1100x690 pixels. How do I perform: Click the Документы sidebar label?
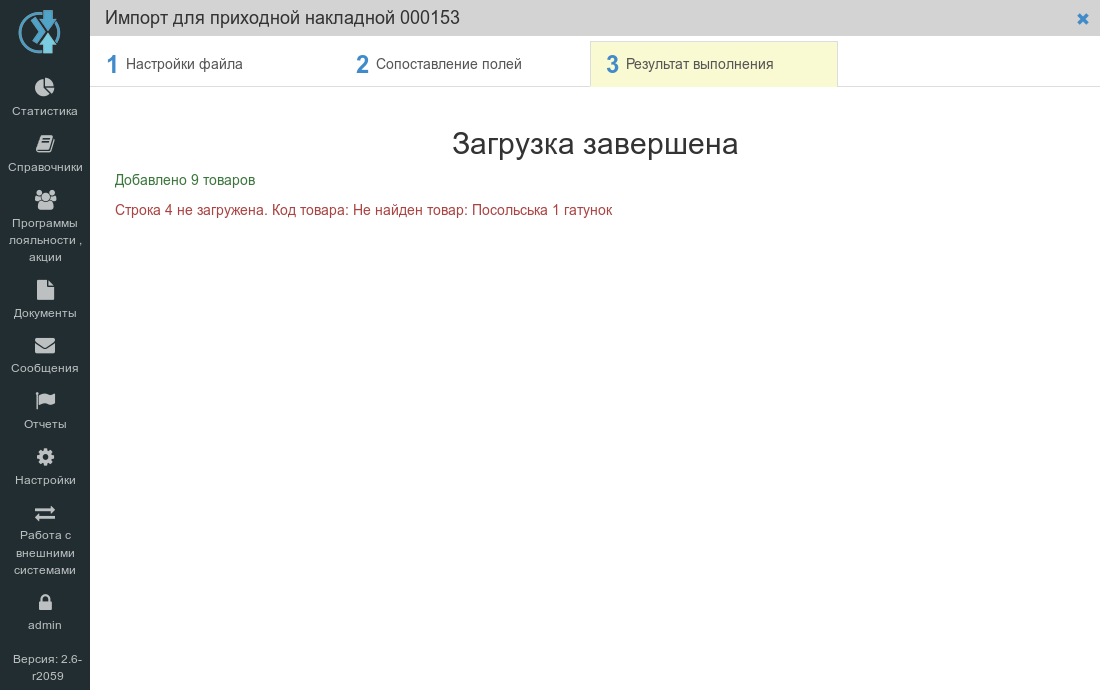tap(45, 313)
